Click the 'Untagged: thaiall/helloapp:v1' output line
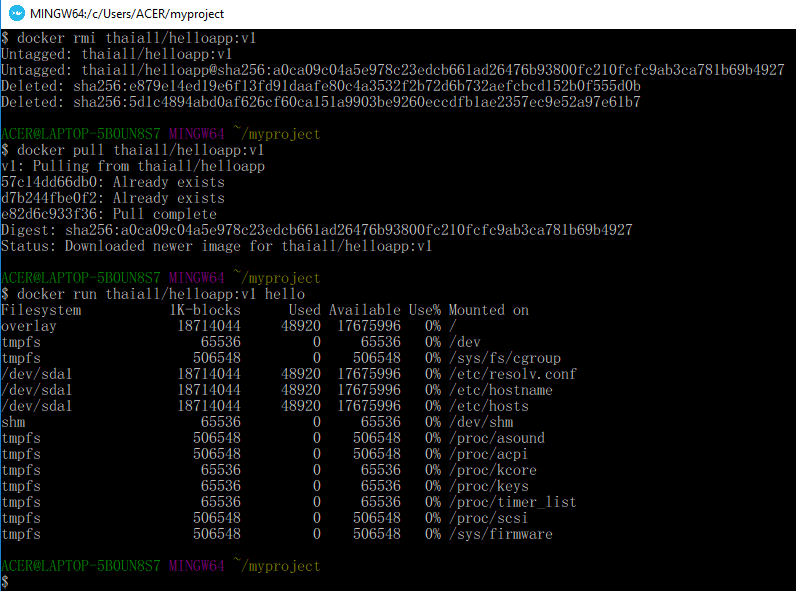 coord(117,54)
